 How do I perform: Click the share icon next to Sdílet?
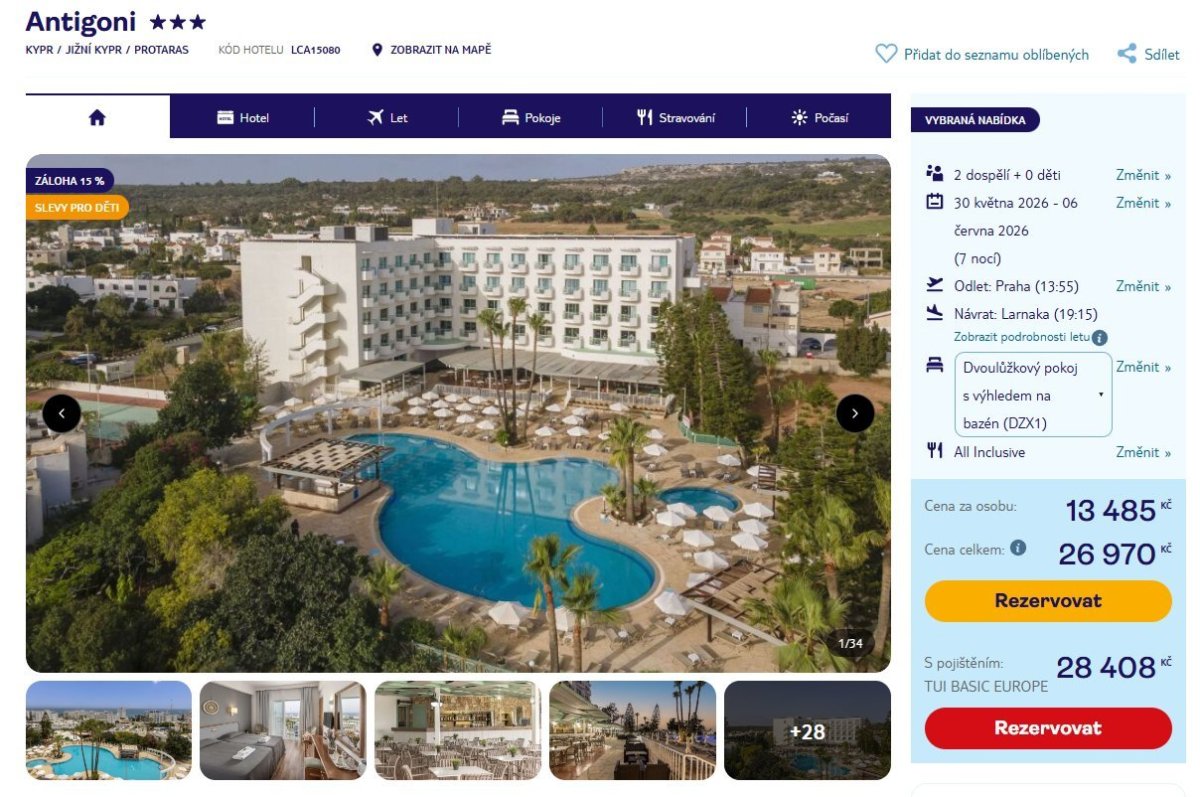point(1127,54)
